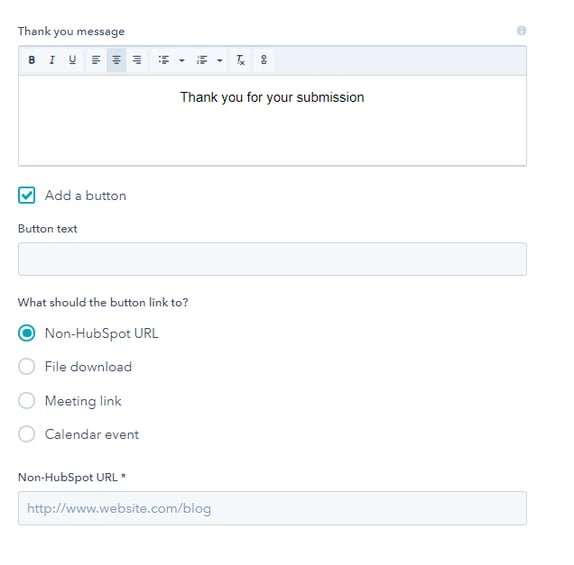The height and width of the screenshot is (565, 574).
Task: Toggle bold formatting in message toolbar
Action: coord(32,60)
